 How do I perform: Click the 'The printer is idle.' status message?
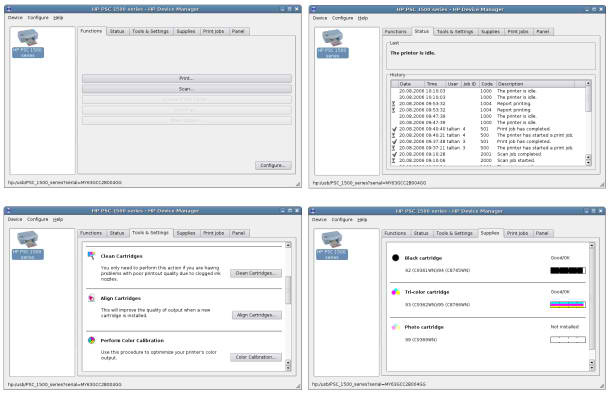[413, 53]
